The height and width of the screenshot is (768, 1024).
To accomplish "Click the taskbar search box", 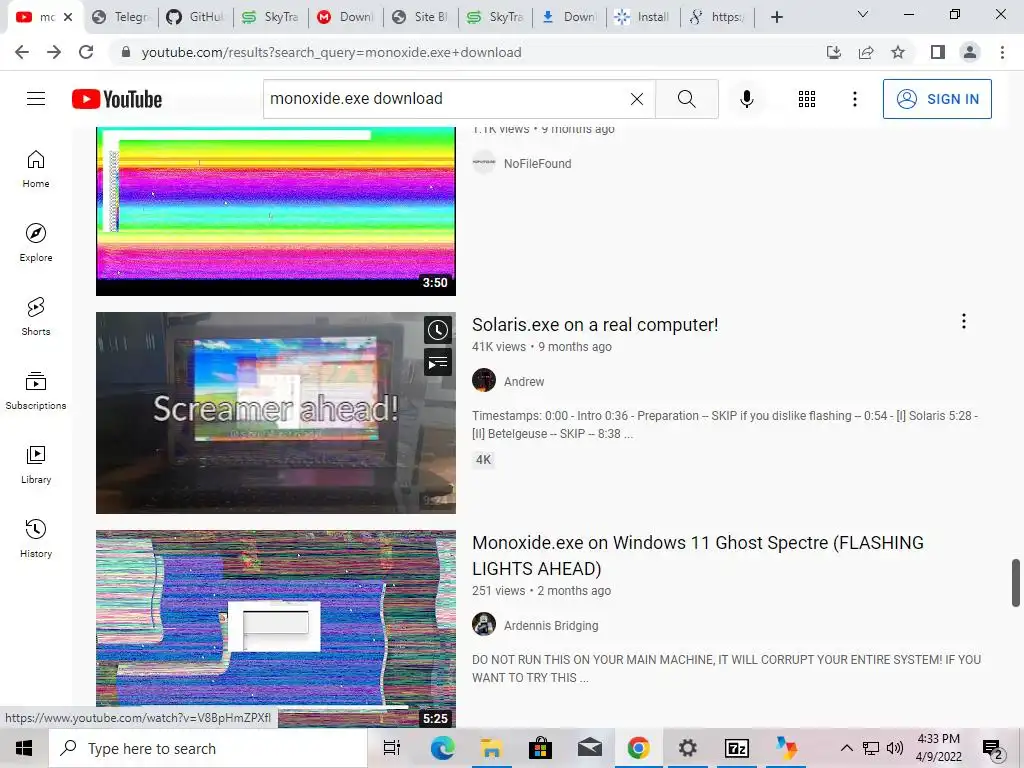I will coord(208,748).
